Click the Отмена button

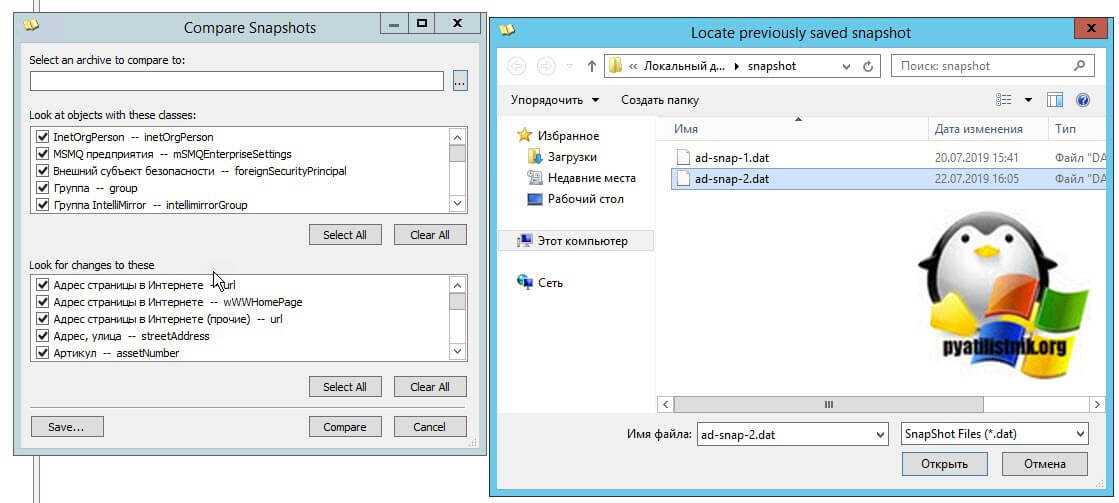point(1045,464)
